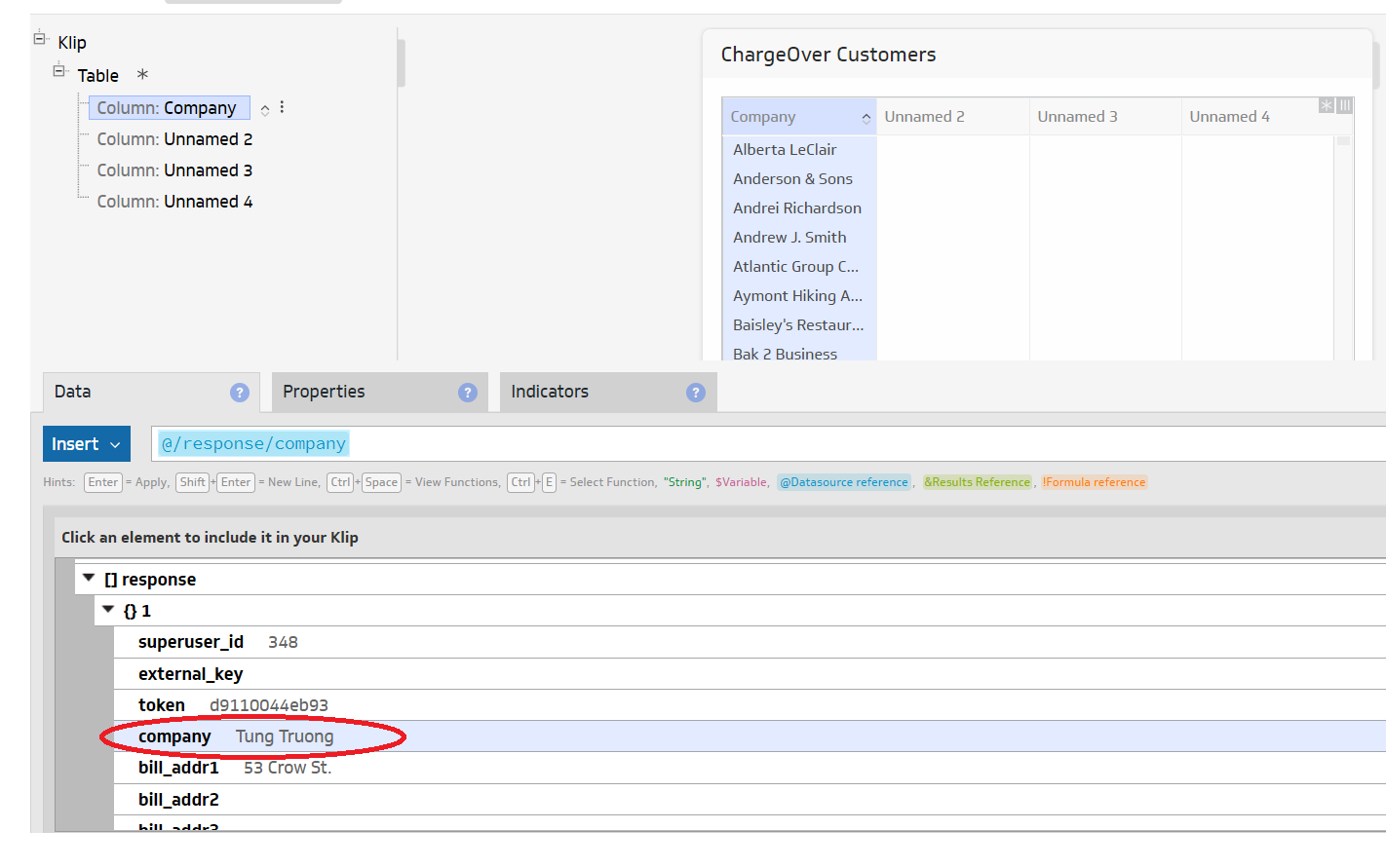Click the Unnamed 4 column header

[x=1257, y=117]
